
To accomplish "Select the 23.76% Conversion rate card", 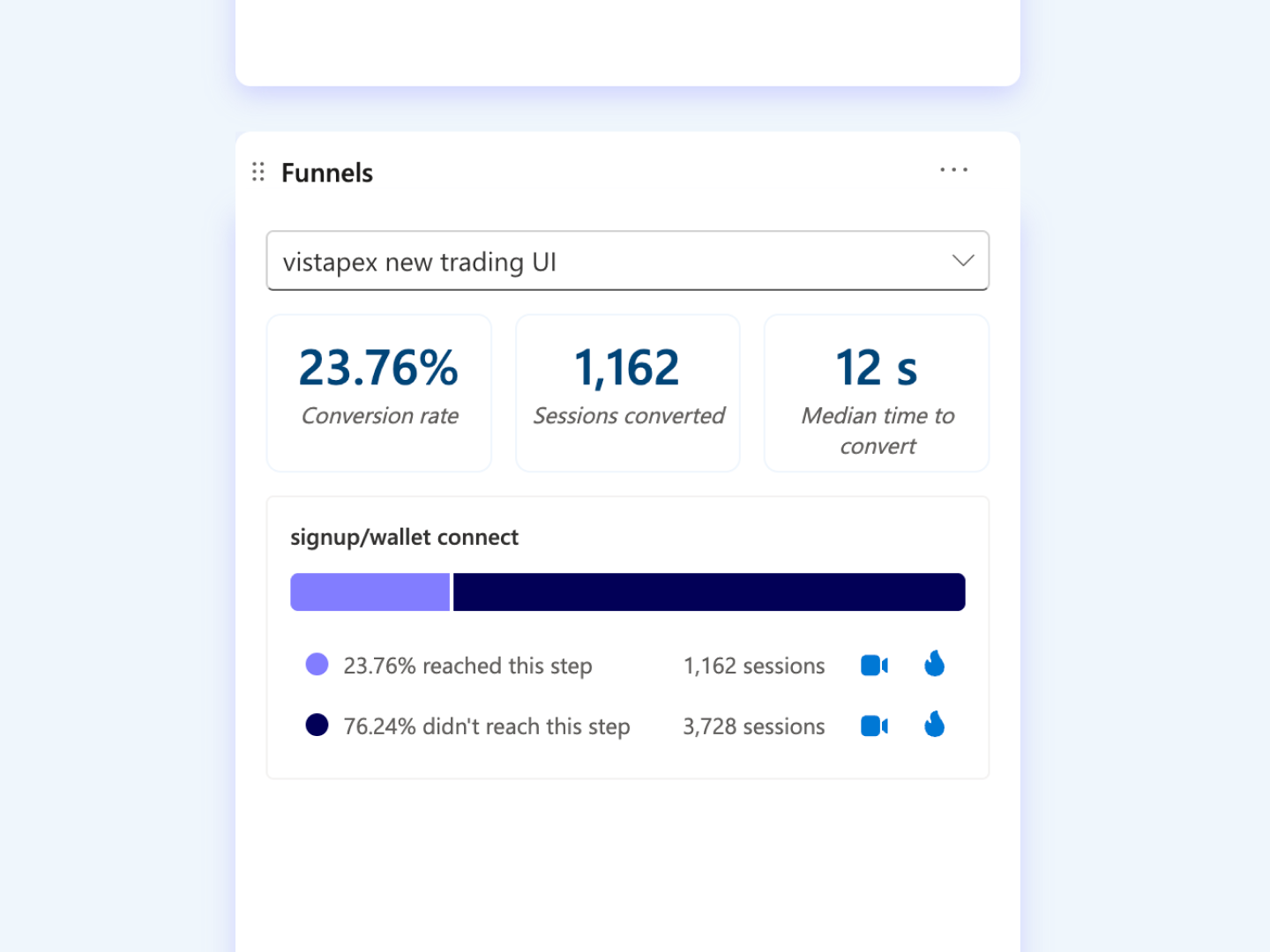I will coord(379,393).
